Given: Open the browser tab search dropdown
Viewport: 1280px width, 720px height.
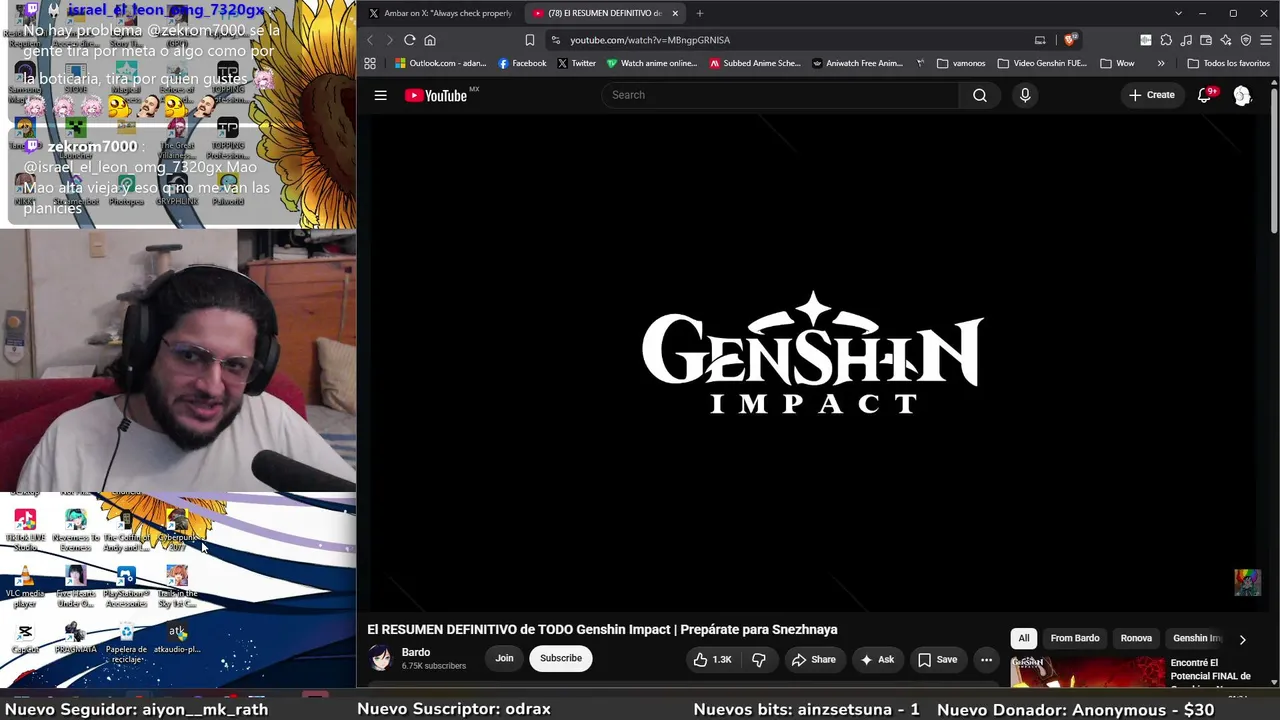Looking at the screenshot, I should click(1178, 13).
